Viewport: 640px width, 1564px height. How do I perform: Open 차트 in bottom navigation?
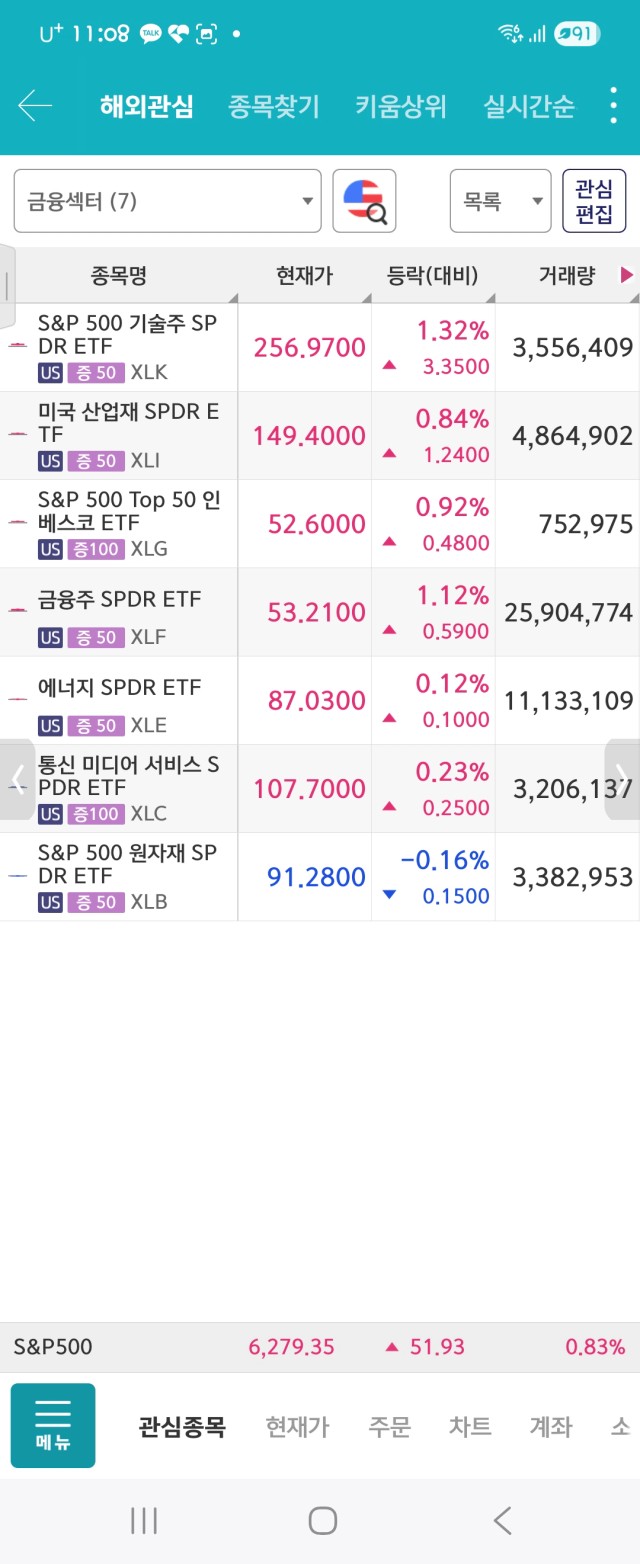pos(470,1427)
